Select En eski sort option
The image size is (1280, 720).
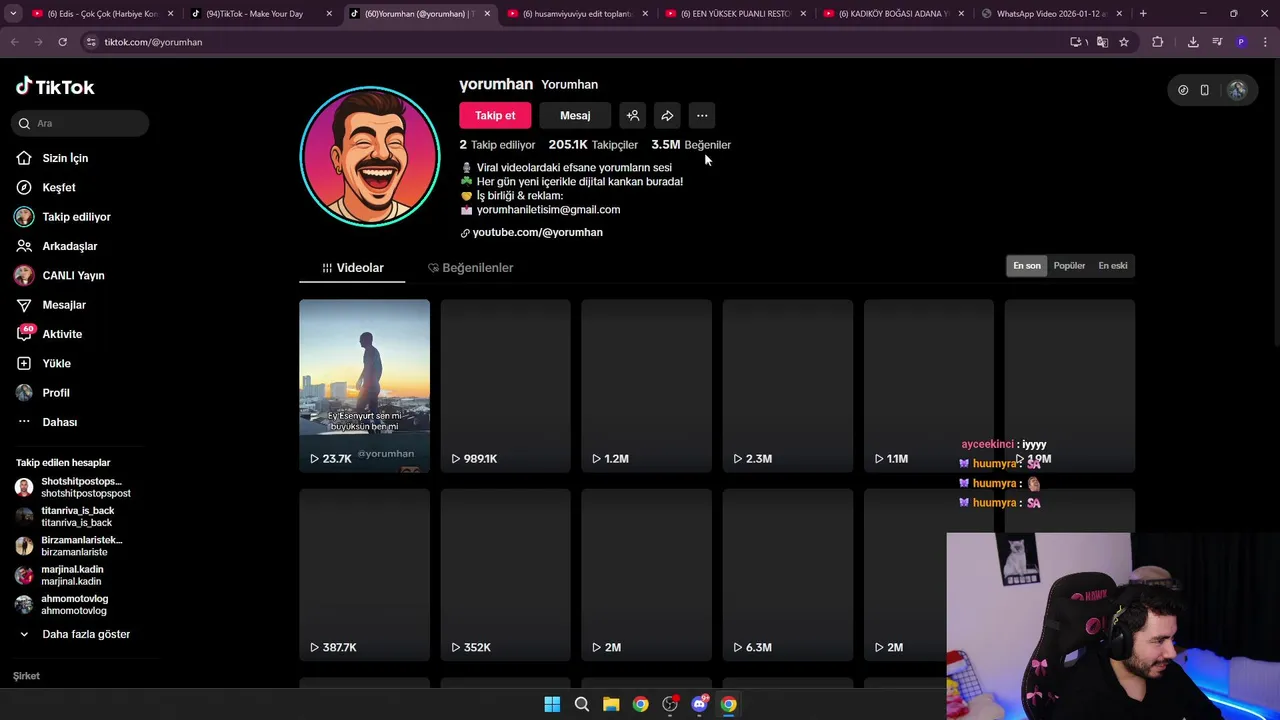pos(1113,265)
